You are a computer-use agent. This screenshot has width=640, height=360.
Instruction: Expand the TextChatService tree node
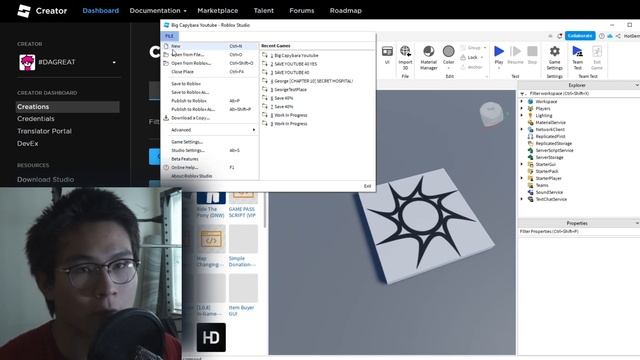click(x=522, y=199)
